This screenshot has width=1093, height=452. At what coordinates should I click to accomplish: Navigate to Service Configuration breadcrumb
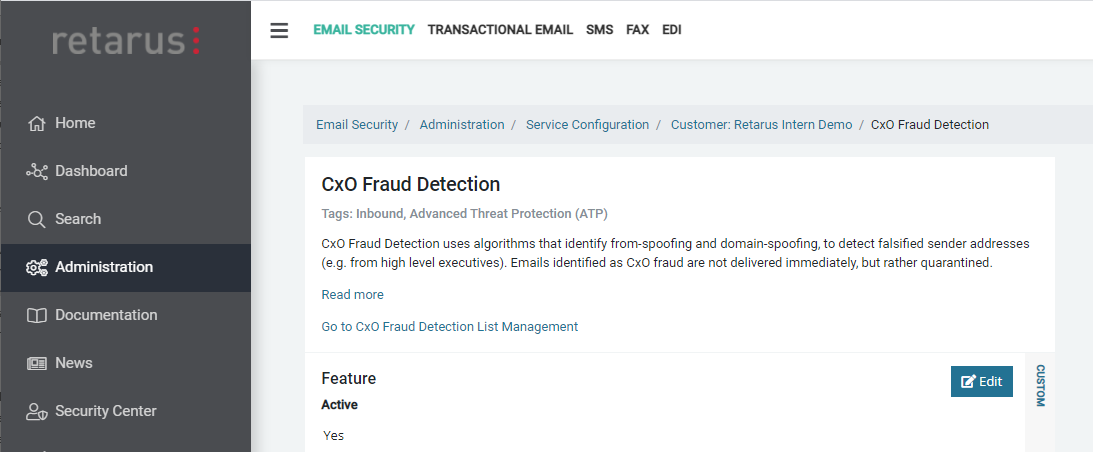[587, 125]
